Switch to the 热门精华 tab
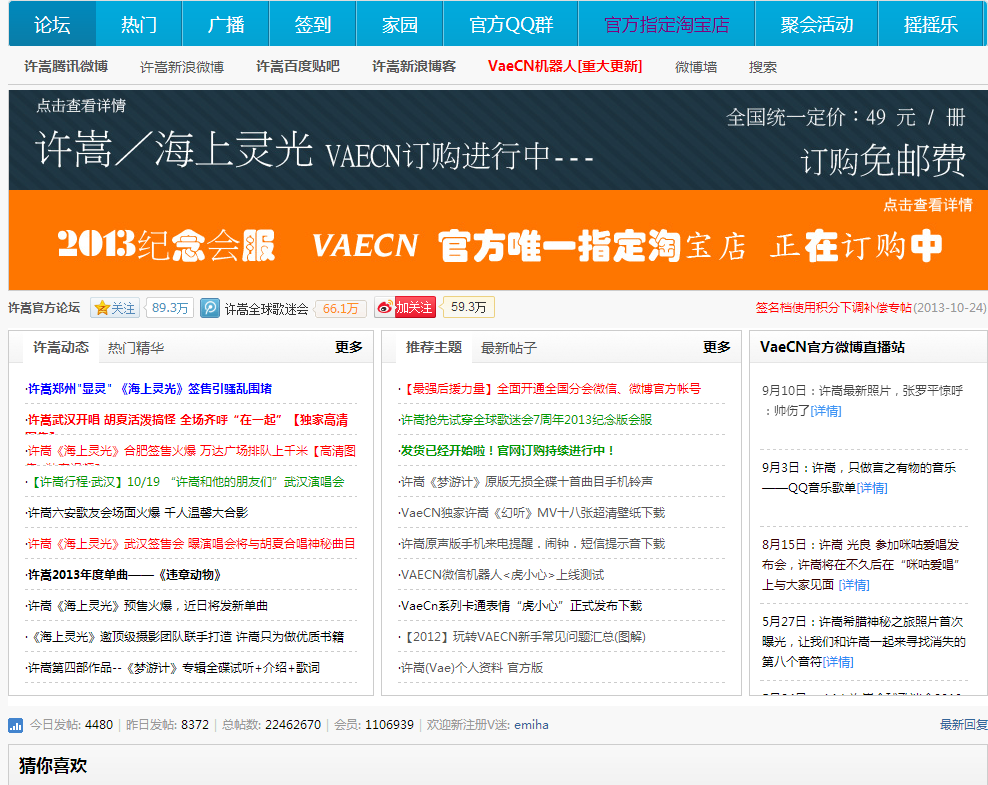Viewport: 988px width, 785px height. (136, 348)
